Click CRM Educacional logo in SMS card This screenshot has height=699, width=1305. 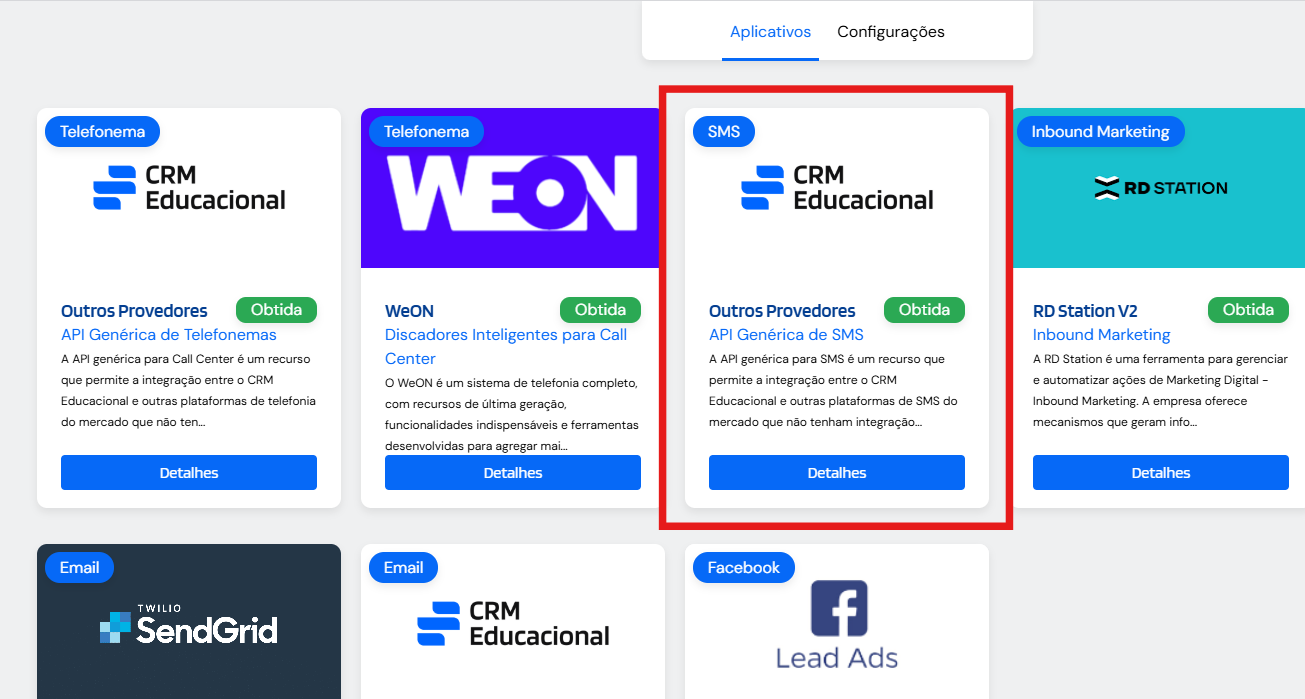tap(837, 188)
